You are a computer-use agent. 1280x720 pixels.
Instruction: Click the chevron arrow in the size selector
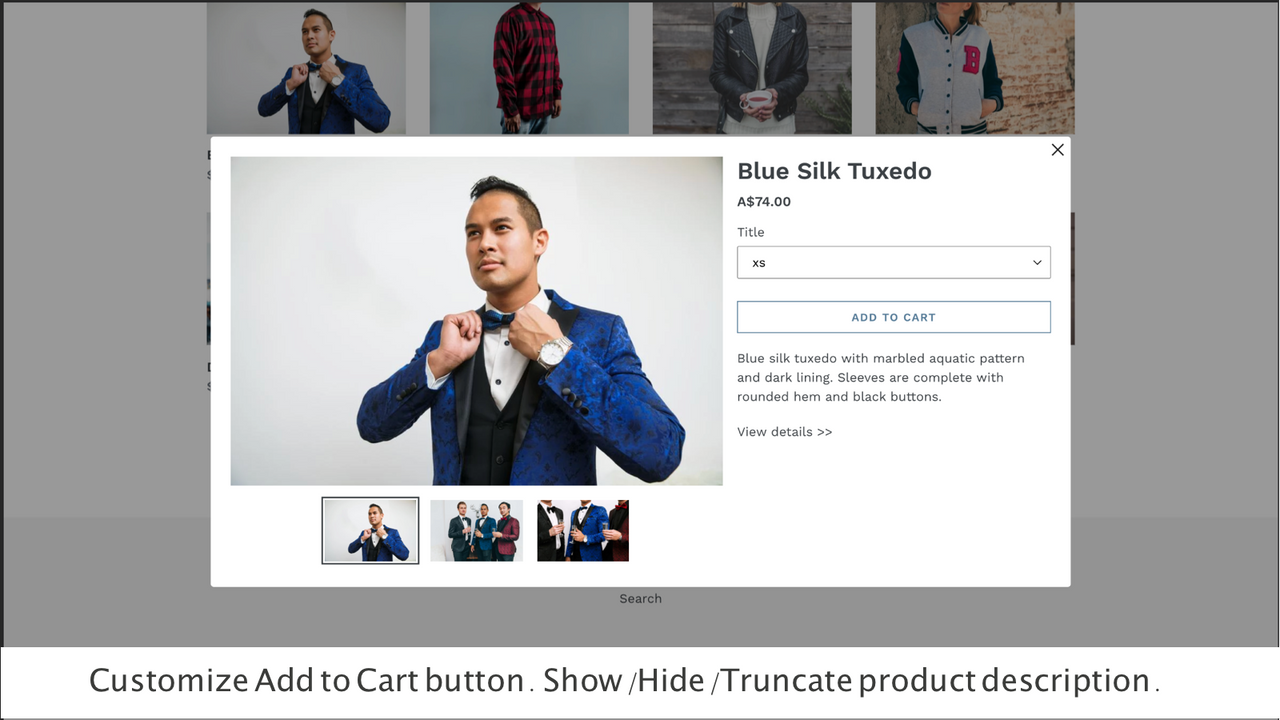tap(1037, 263)
